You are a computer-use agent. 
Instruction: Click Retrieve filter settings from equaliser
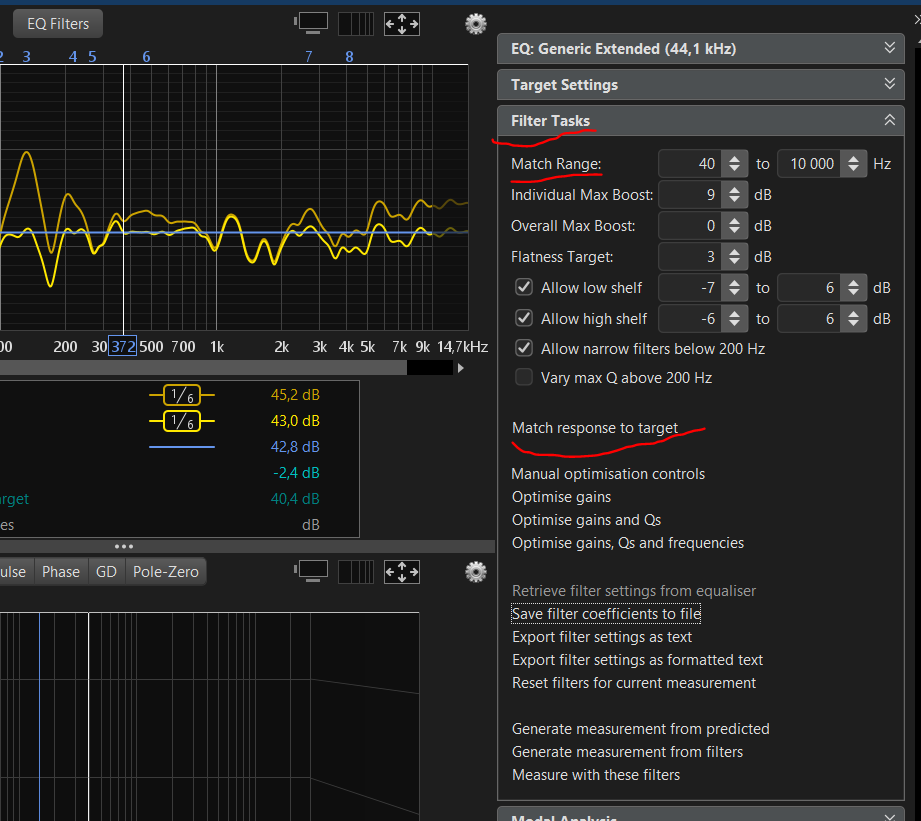pos(634,591)
